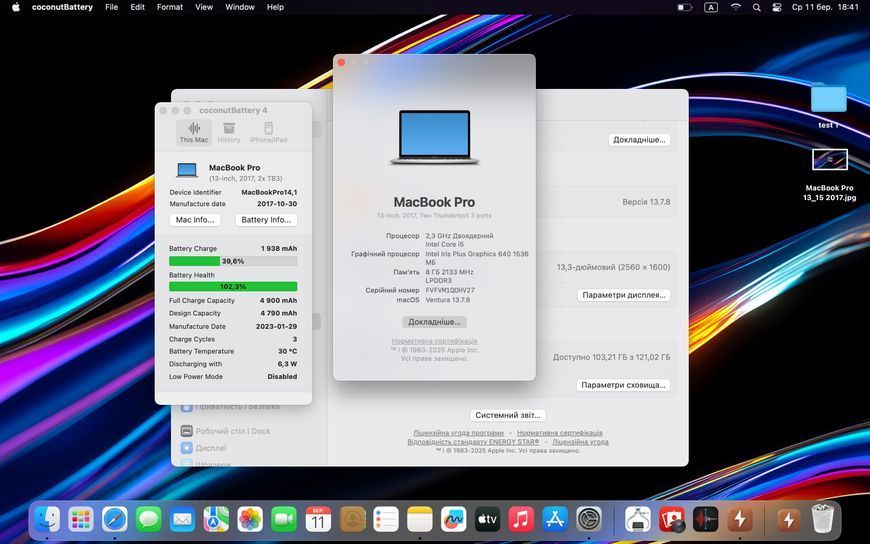Viewport: 870px width, 544px height.
Task: Click Device Identifier MacBookPro14,1 value
Action: click(x=269, y=193)
